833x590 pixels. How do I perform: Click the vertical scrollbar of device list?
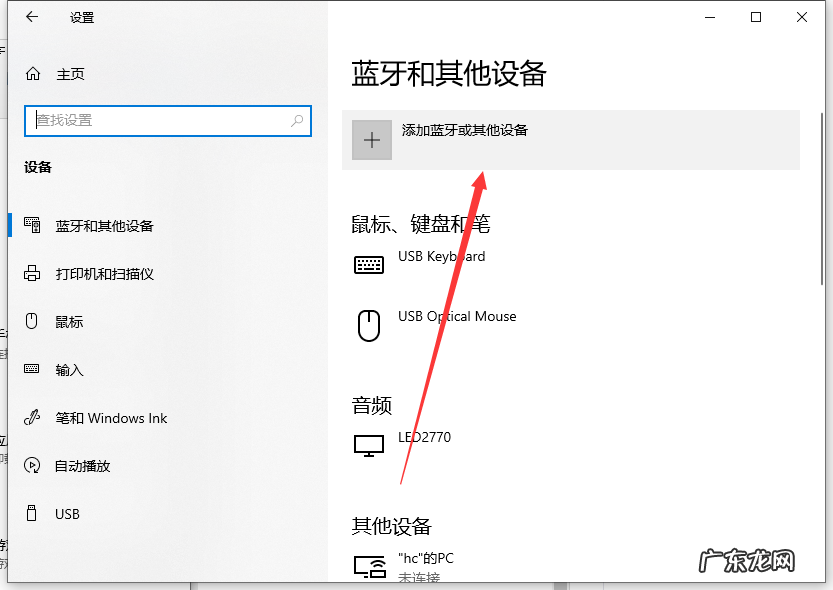click(822, 199)
